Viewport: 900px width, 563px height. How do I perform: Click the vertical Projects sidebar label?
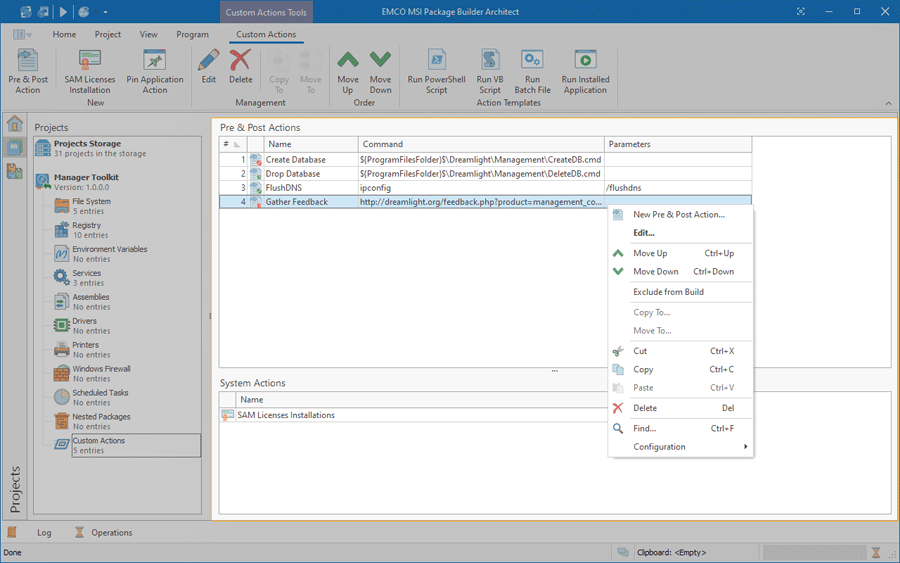15,490
